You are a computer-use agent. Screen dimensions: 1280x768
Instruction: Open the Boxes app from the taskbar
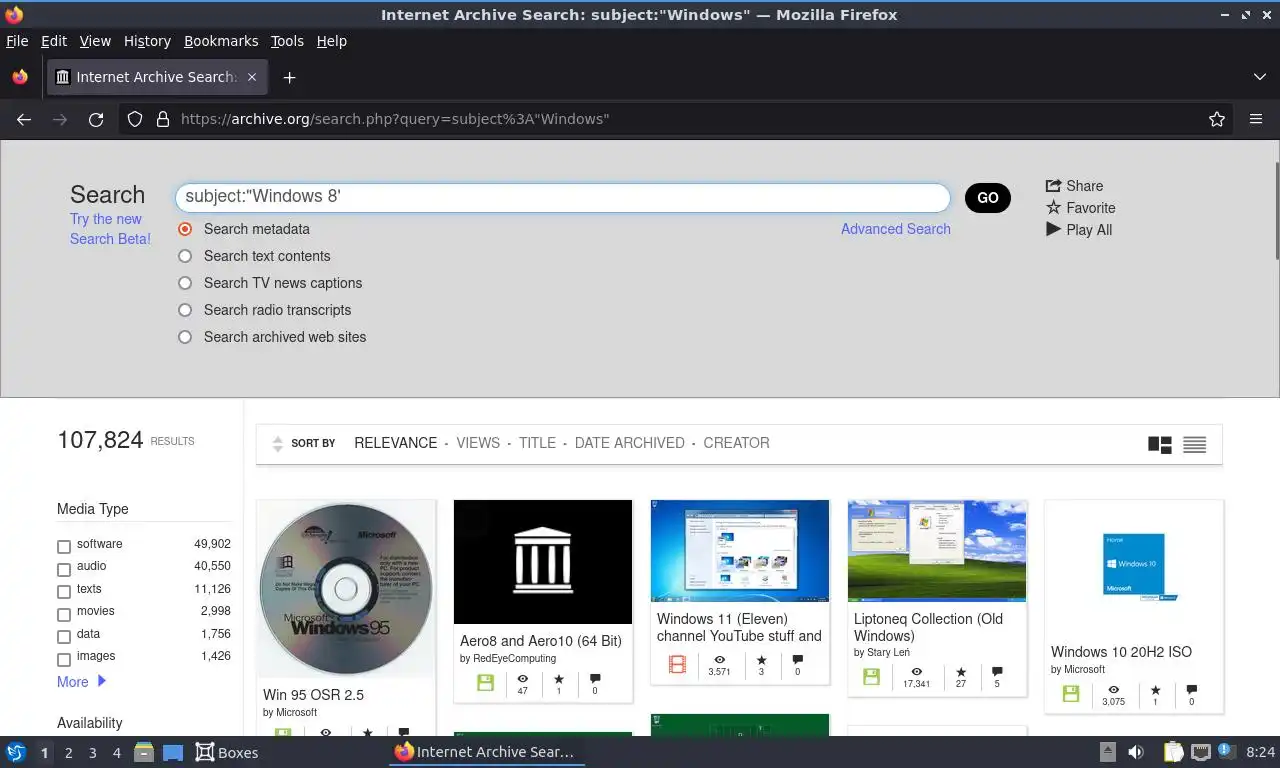227,752
